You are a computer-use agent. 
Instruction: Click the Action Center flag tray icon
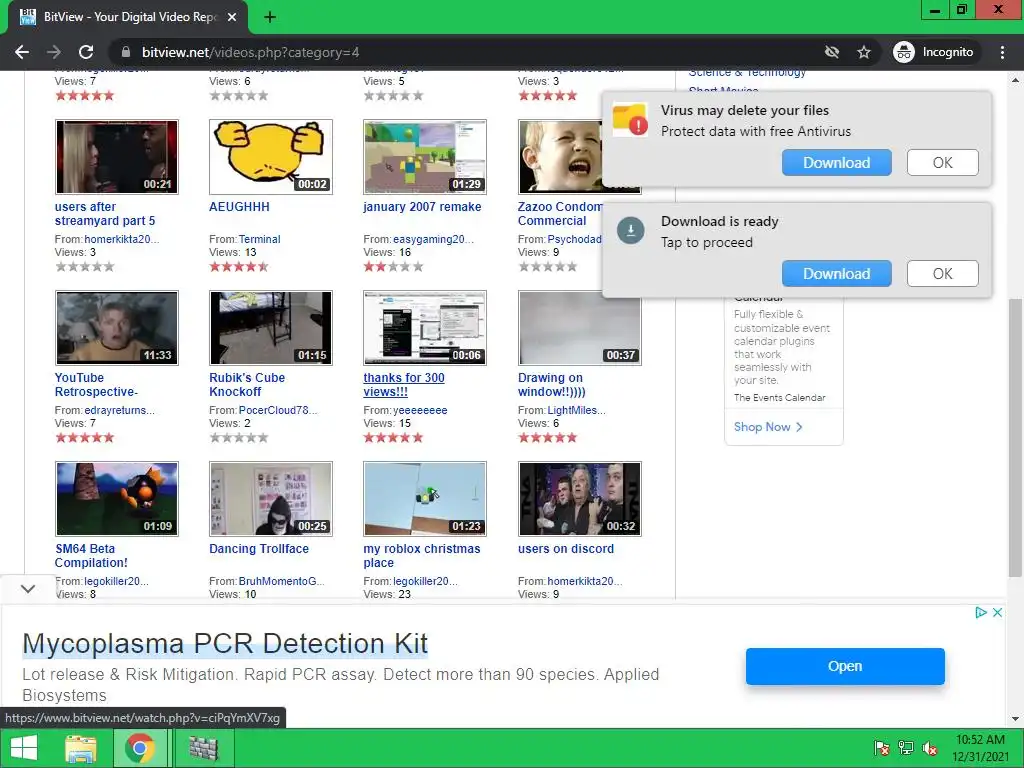[x=881, y=748]
